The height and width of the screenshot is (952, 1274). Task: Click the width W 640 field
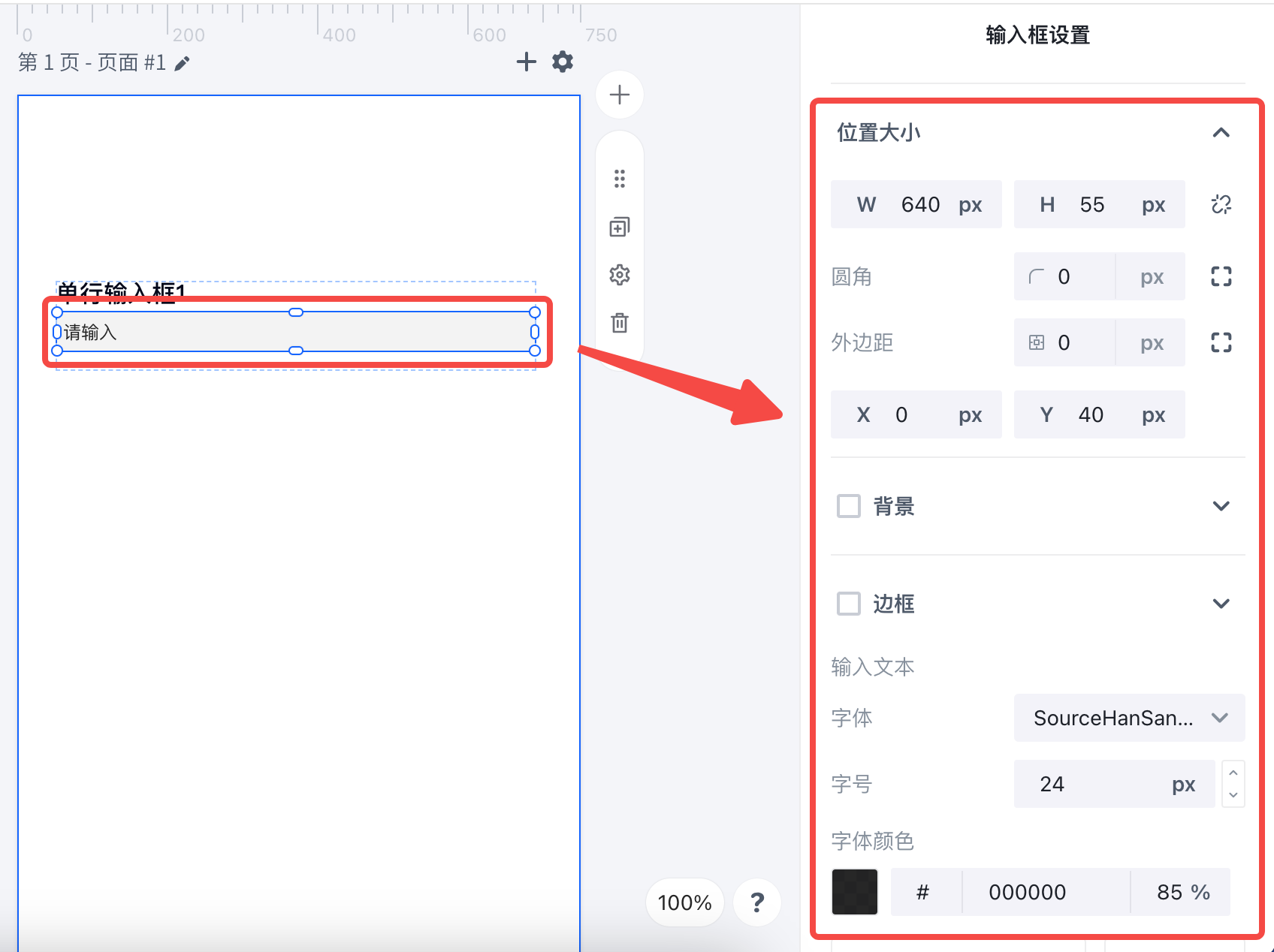point(916,204)
